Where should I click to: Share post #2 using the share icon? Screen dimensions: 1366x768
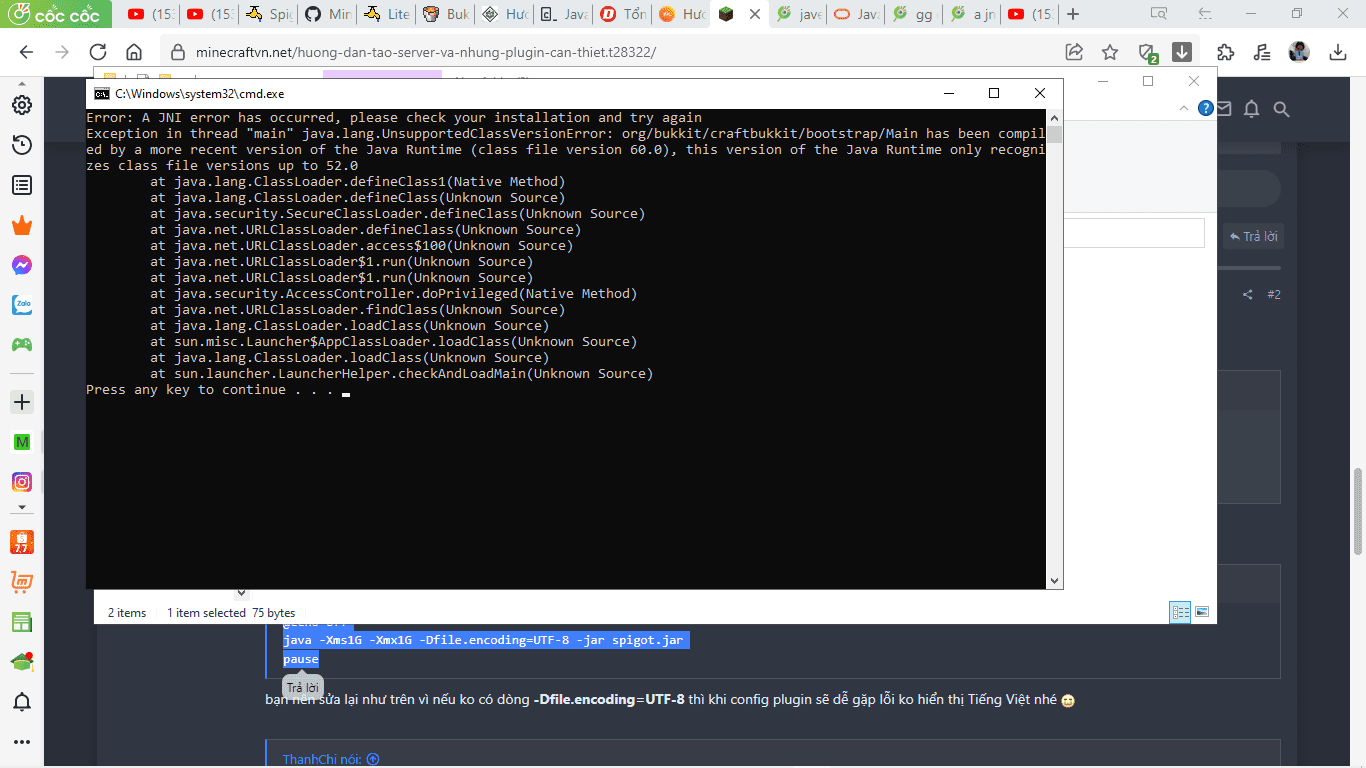coord(1247,294)
